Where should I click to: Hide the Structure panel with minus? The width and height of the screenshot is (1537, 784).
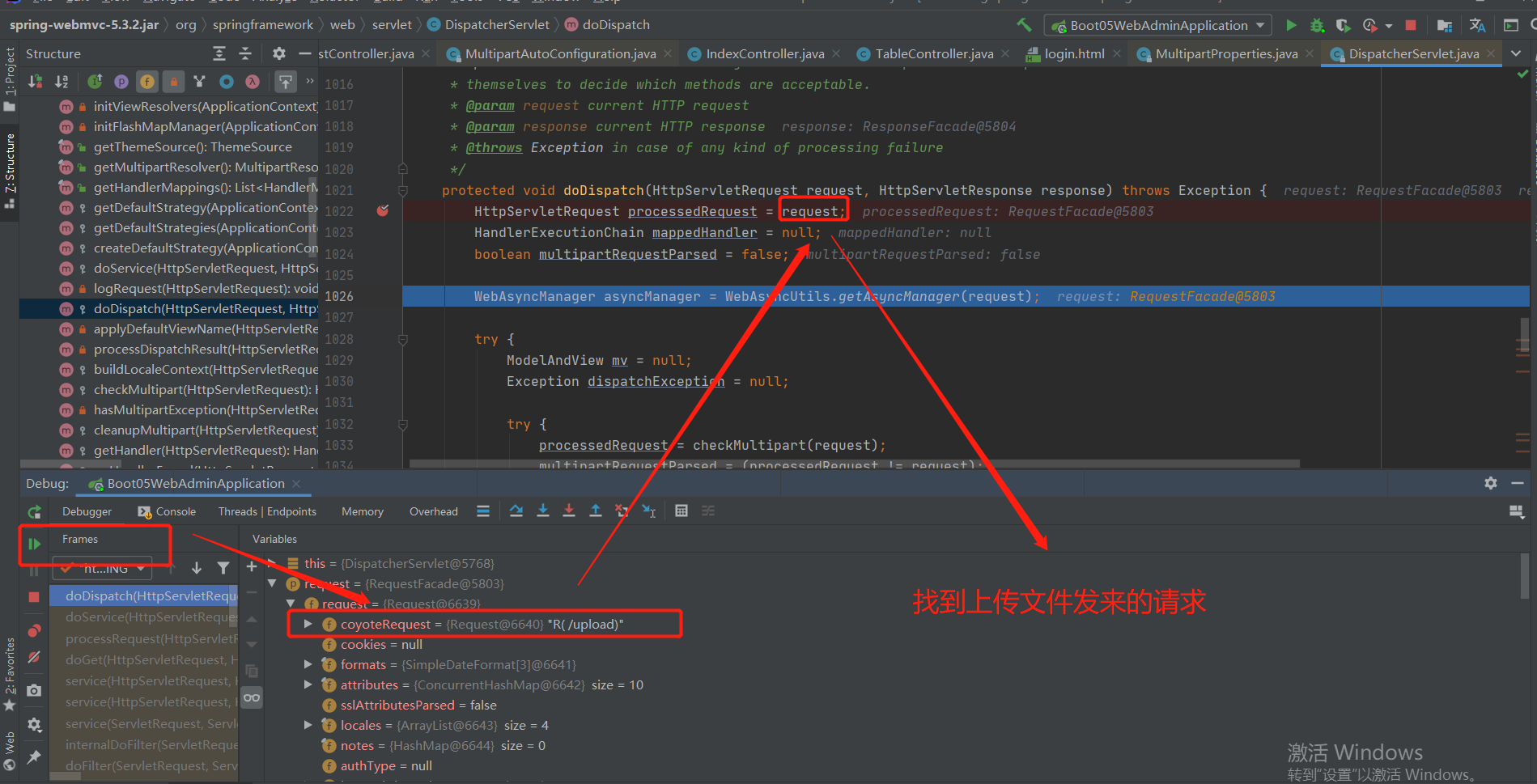(x=304, y=53)
